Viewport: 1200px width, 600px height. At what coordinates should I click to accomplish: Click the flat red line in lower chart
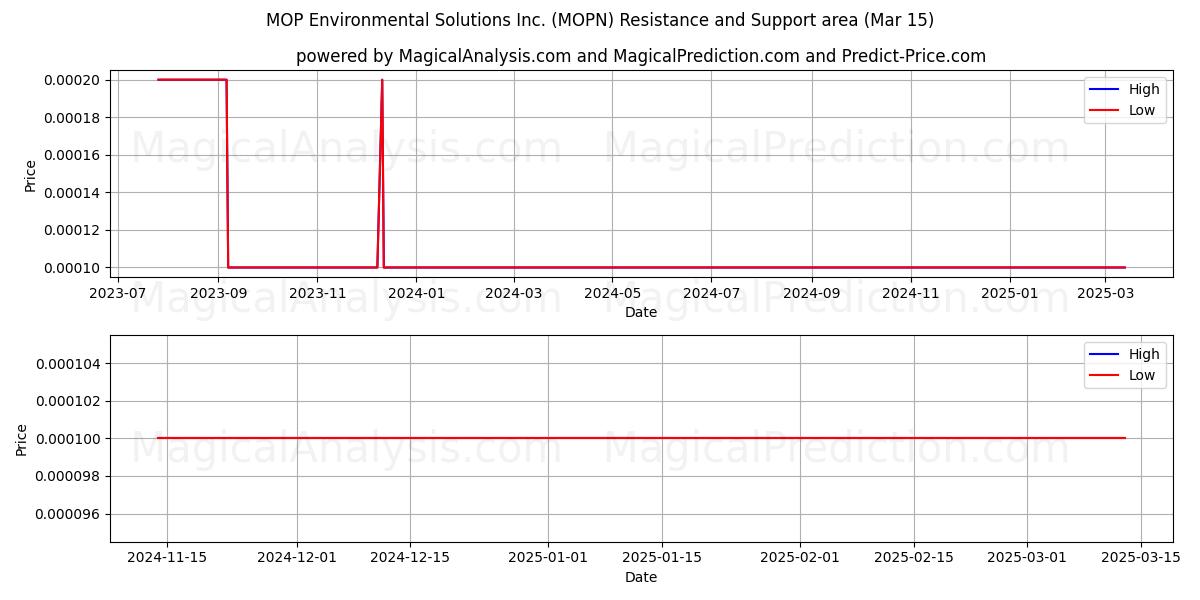click(641, 438)
